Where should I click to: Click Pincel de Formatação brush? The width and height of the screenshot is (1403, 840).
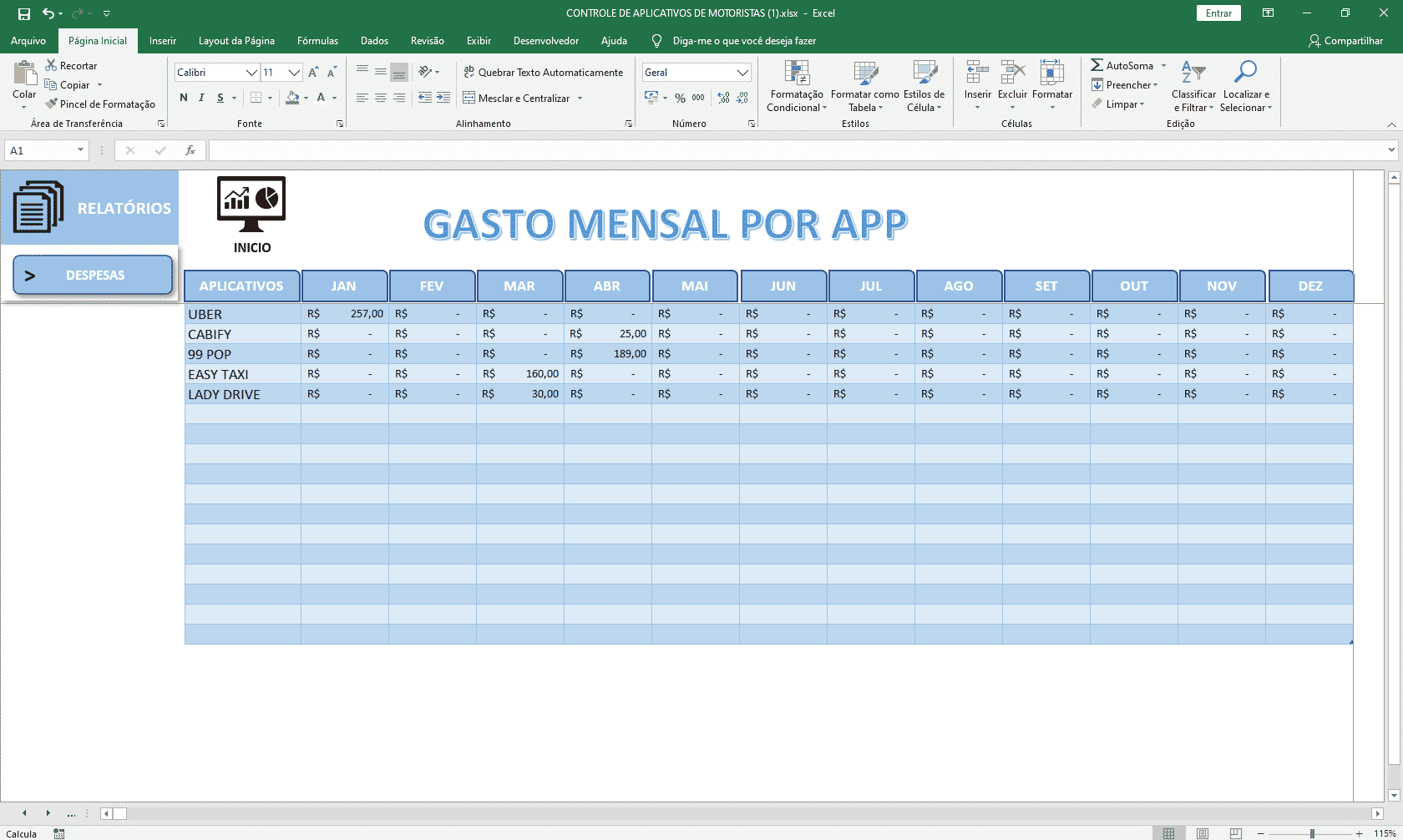(x=100, y=104)
